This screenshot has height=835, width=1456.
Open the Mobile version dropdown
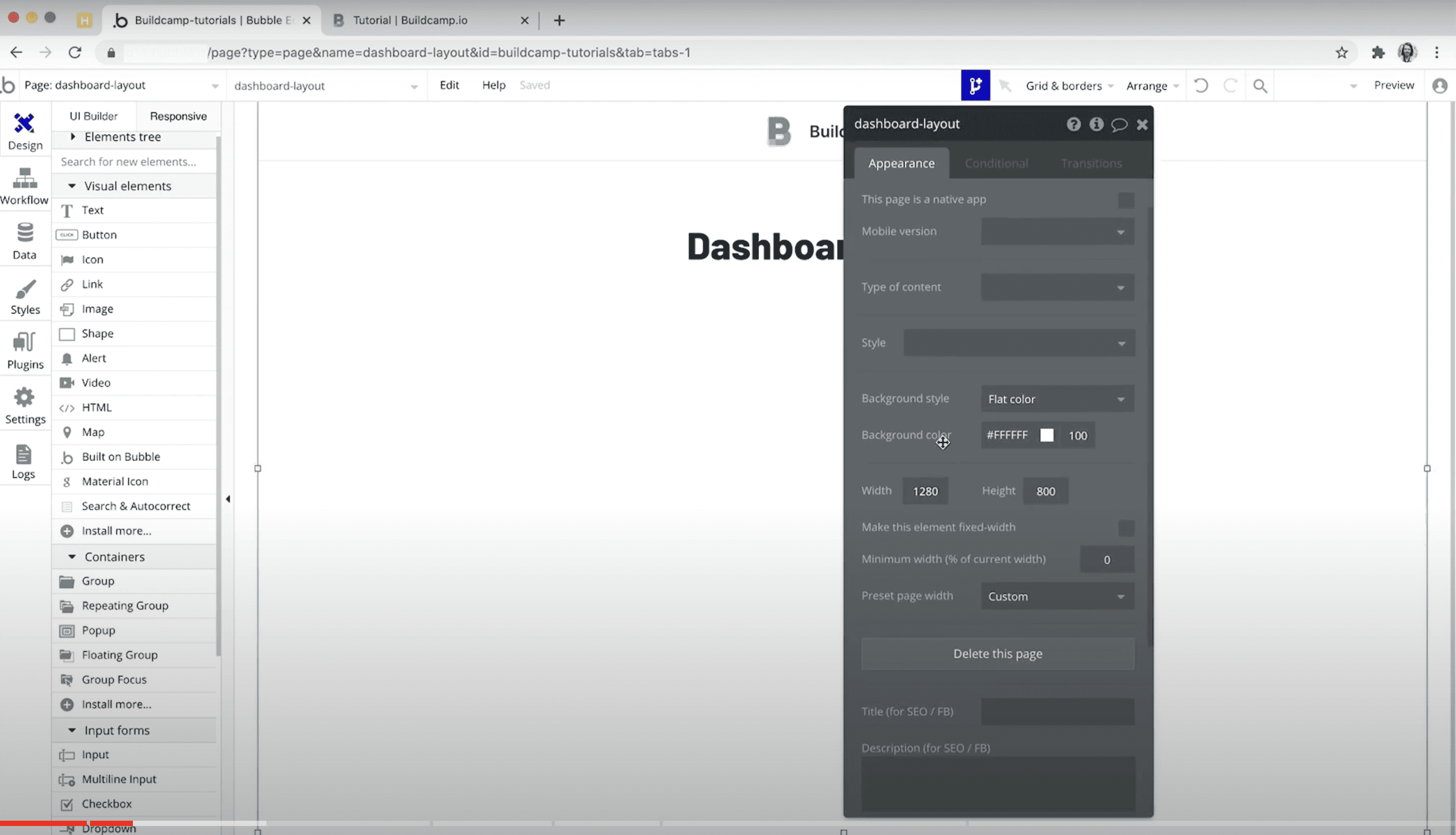(x=1056, y=231)
